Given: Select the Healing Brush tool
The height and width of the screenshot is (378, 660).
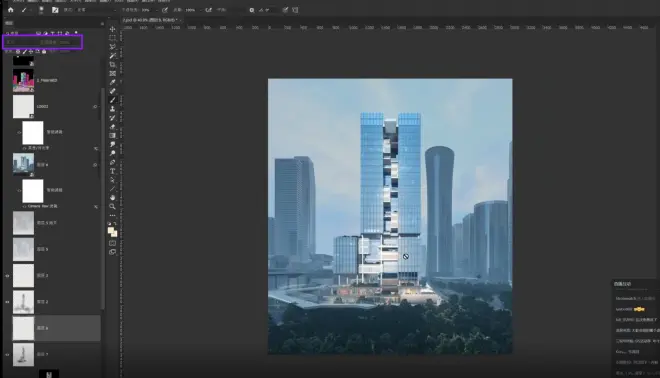Looking at the screenshot, I should click(112, 91).
